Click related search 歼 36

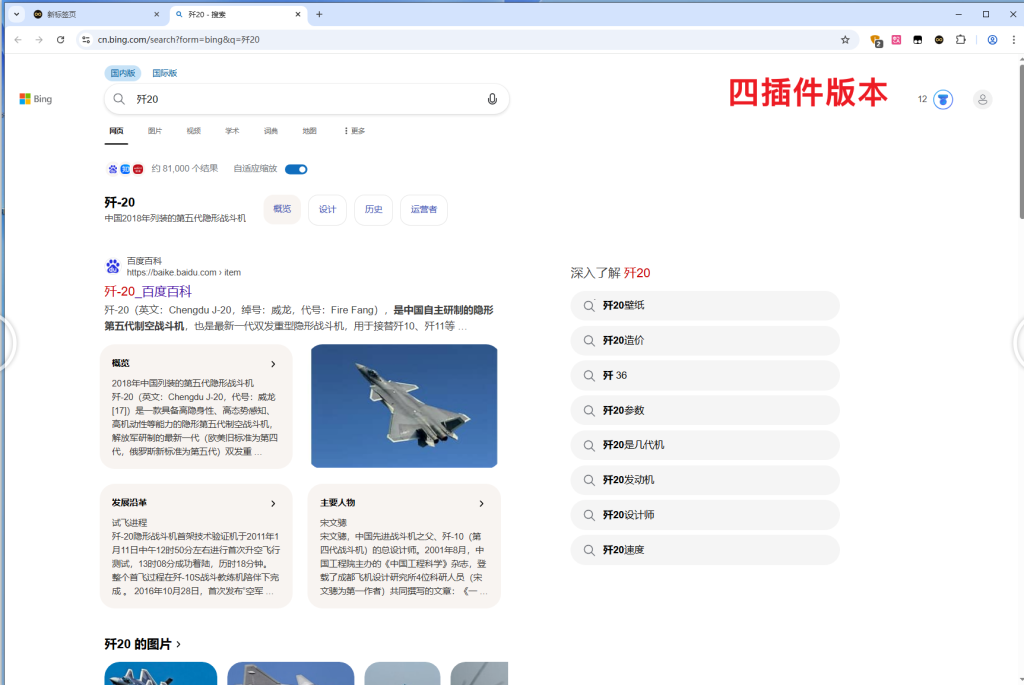(705, 375)
